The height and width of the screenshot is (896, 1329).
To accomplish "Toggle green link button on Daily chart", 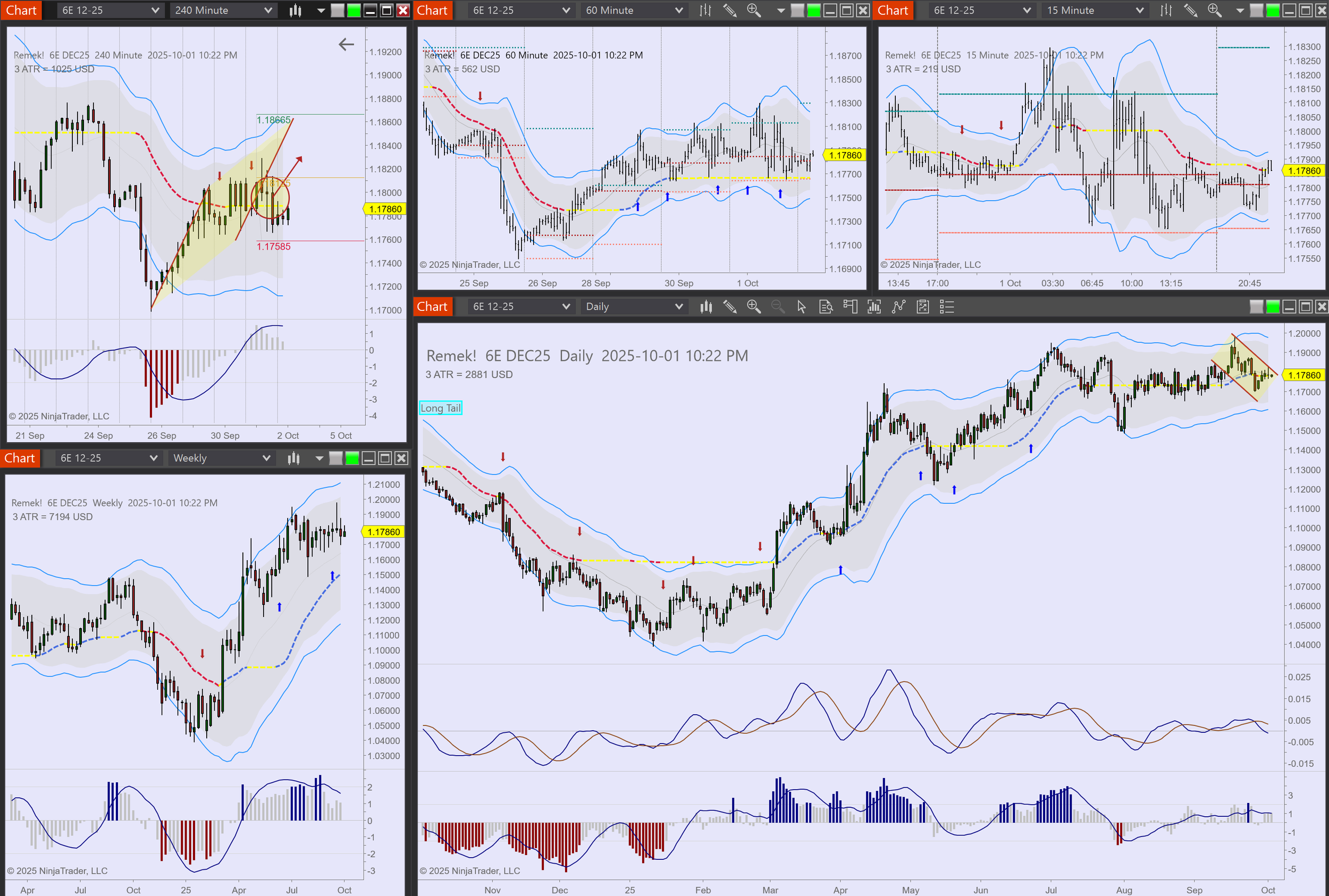I will click(x=1273, y=307).
